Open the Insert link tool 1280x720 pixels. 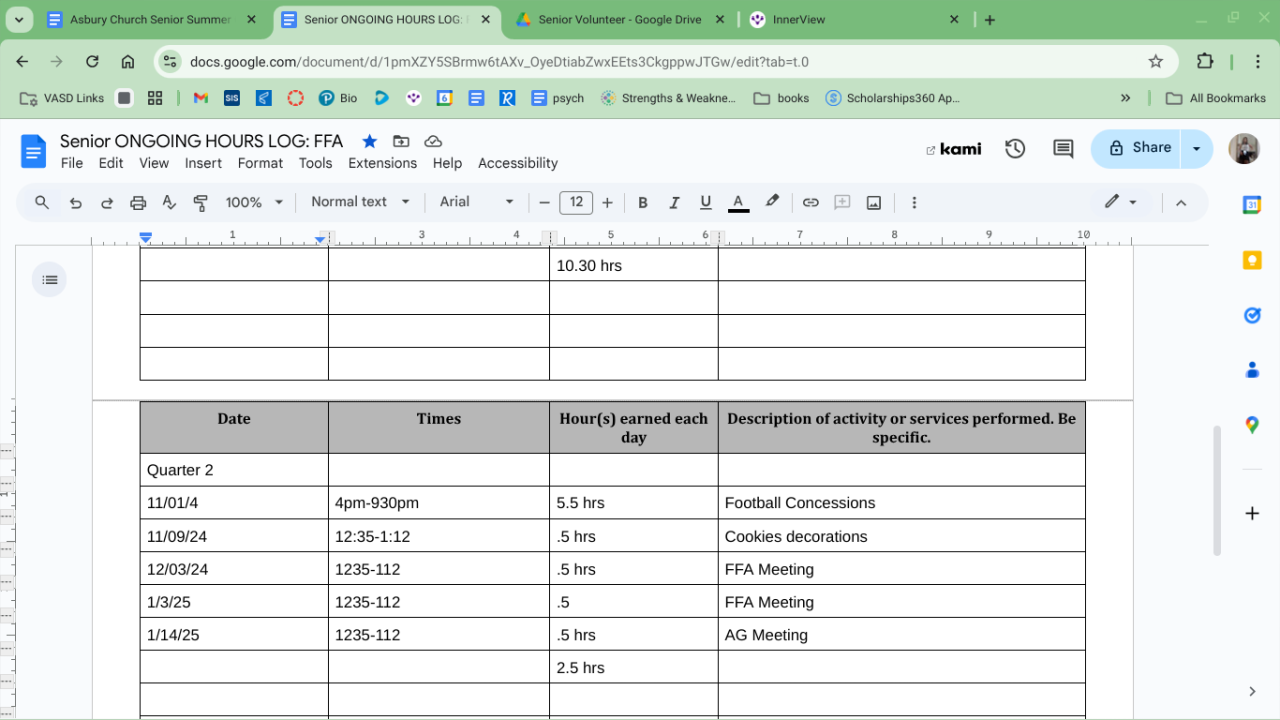810,203
